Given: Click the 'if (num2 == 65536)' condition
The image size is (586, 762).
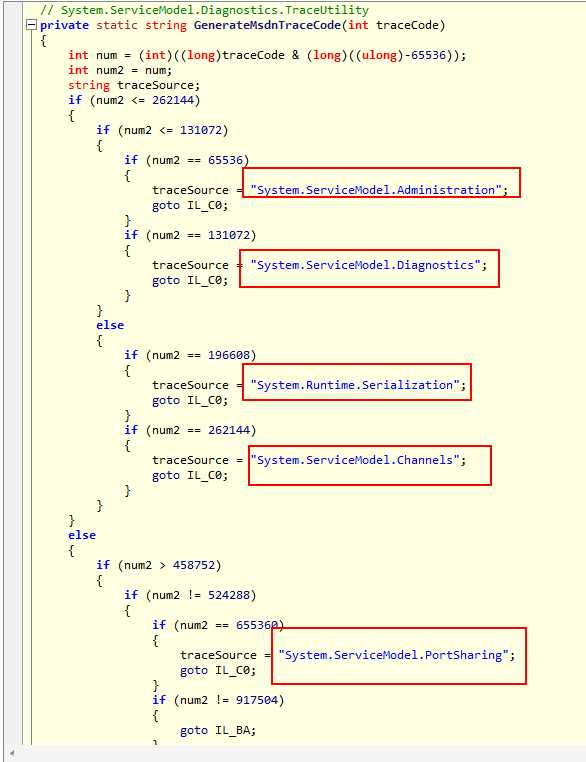Looking at the screenshot, I should [x=187, y=160].
